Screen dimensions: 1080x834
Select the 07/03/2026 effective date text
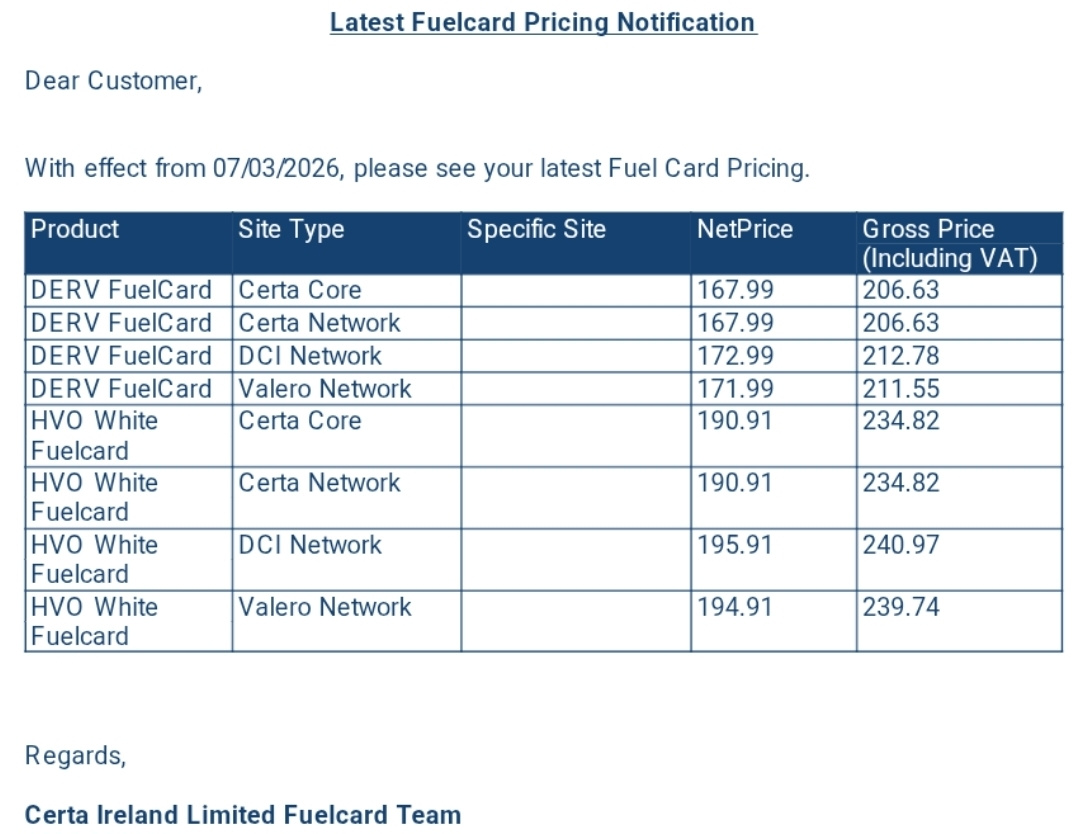(x=278, y=168)
